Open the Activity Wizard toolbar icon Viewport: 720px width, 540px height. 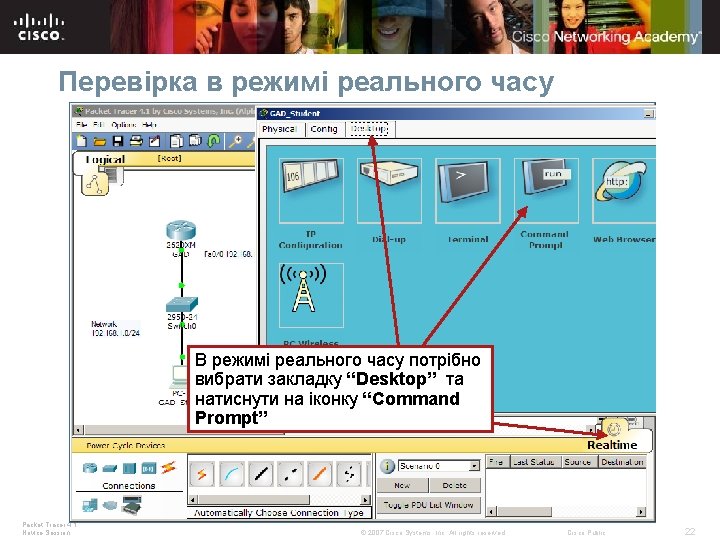154,141
